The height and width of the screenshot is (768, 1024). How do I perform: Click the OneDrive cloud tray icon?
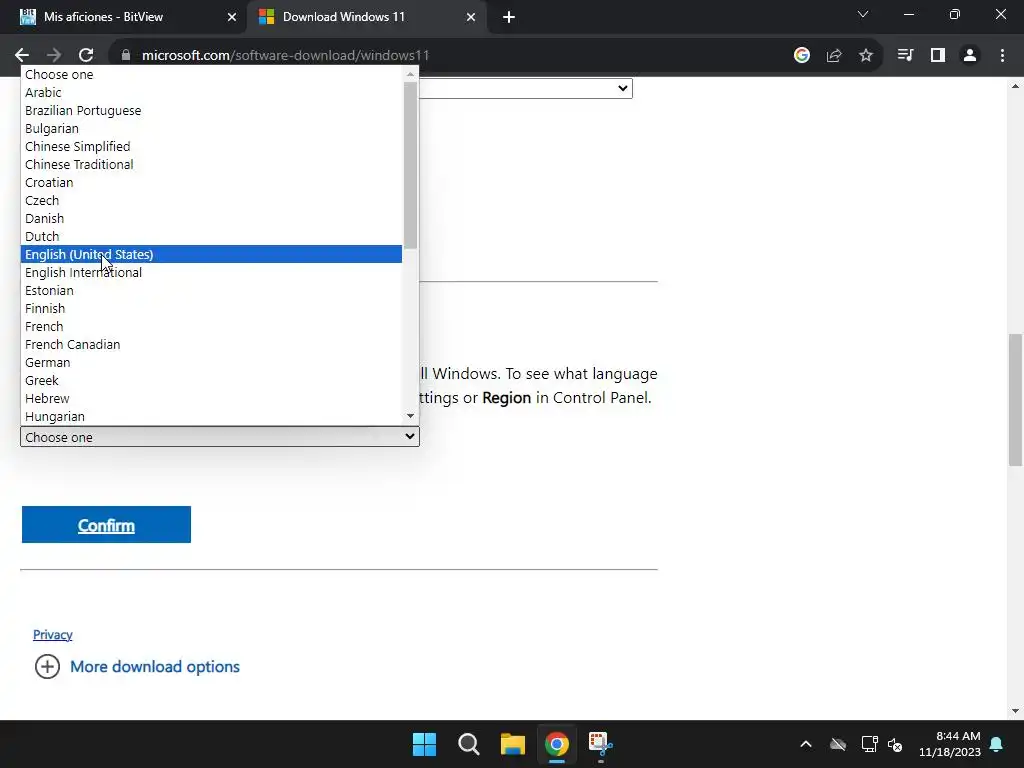(x=838, y=744)
